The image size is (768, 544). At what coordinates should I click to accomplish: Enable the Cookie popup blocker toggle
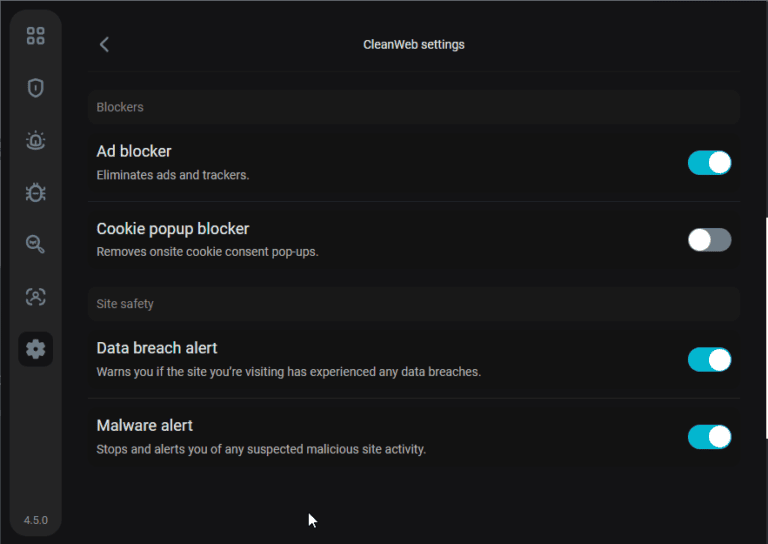(709, 240)
